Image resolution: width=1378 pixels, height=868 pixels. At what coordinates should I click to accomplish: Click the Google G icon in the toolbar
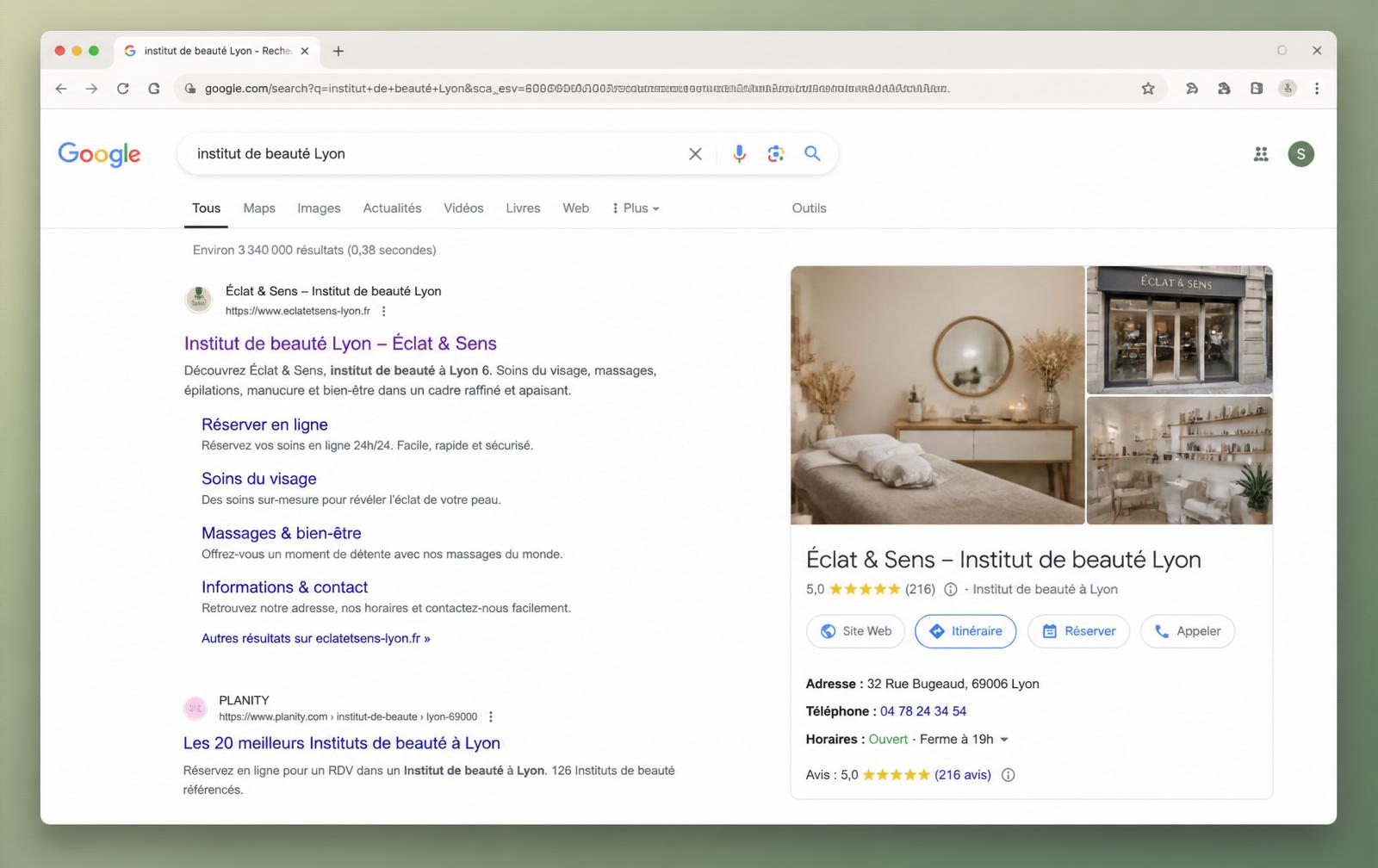(x=153, y=89)
